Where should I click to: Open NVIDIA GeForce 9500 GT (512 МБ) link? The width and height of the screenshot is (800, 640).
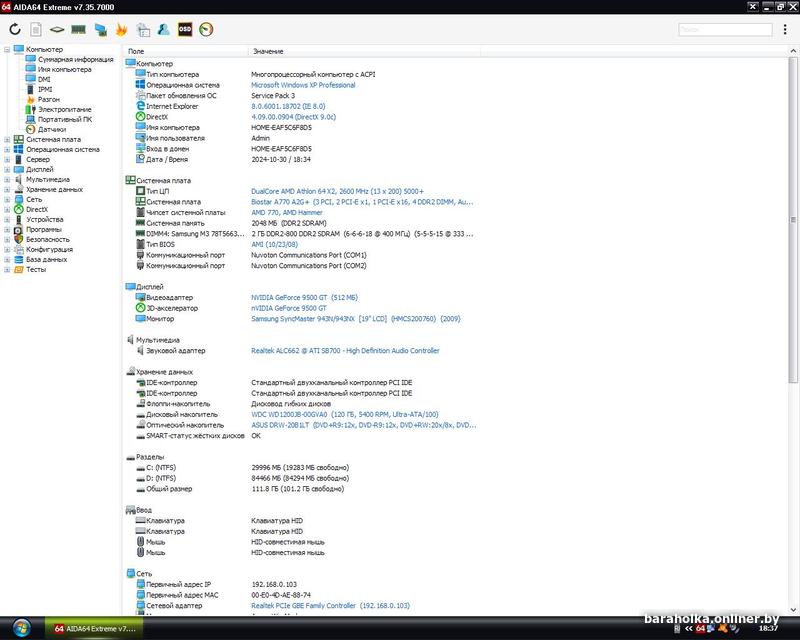coord(304,298)
